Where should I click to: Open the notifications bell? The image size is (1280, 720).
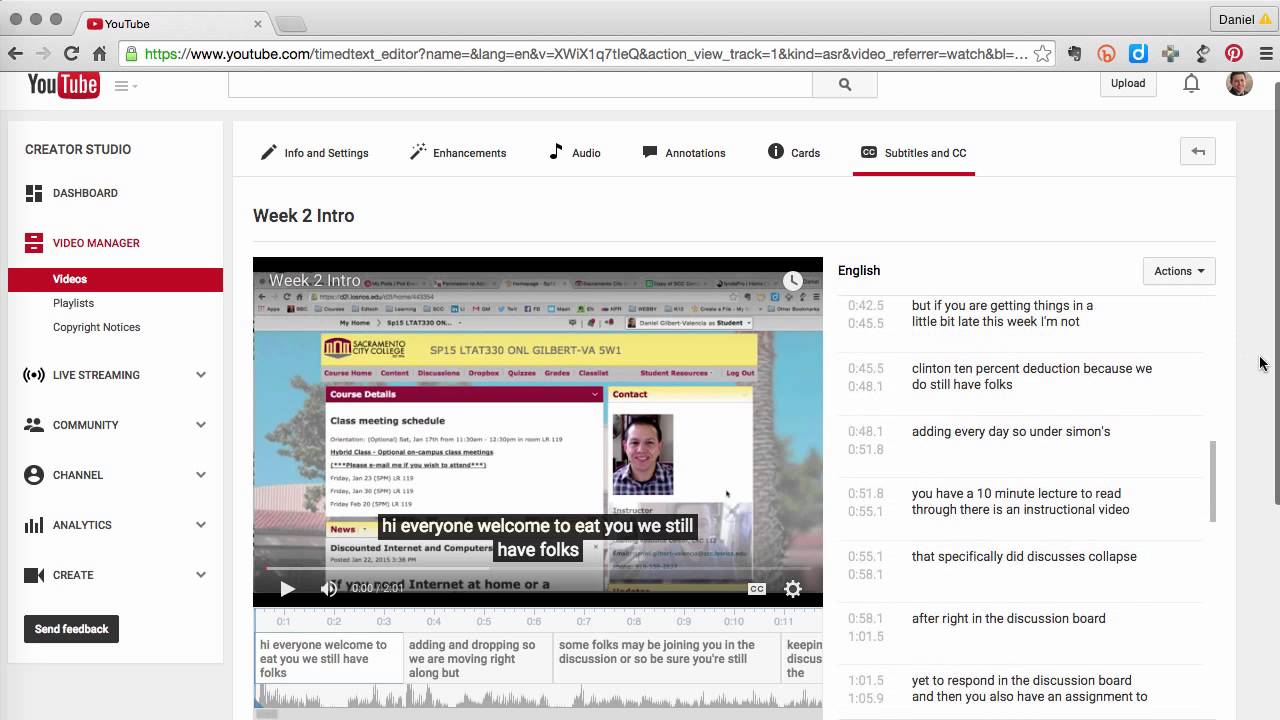pyautogui.click(x=1191, y=84)
